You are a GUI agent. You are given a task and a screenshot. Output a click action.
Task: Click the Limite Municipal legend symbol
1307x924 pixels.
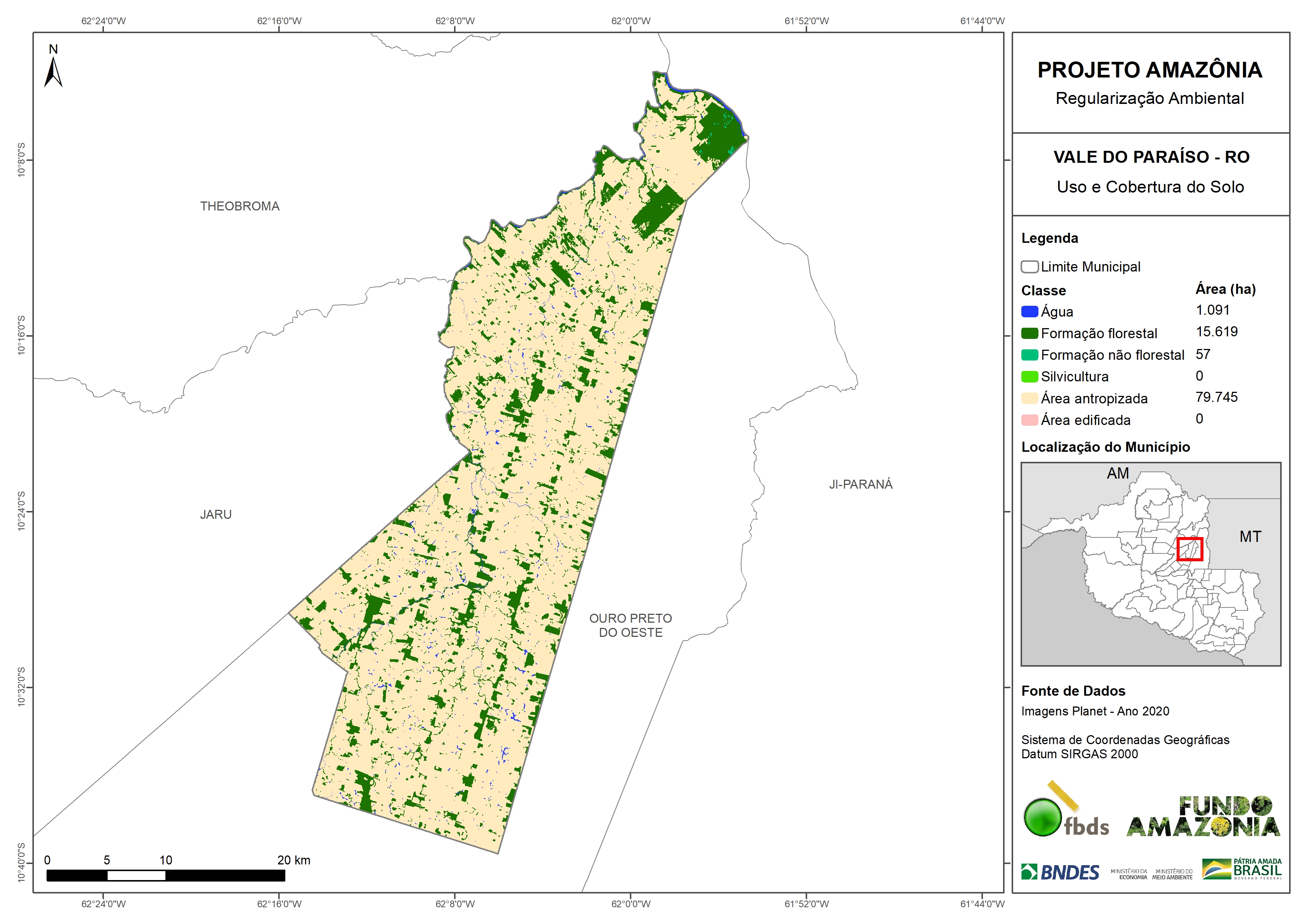[x=1029, y=267]
